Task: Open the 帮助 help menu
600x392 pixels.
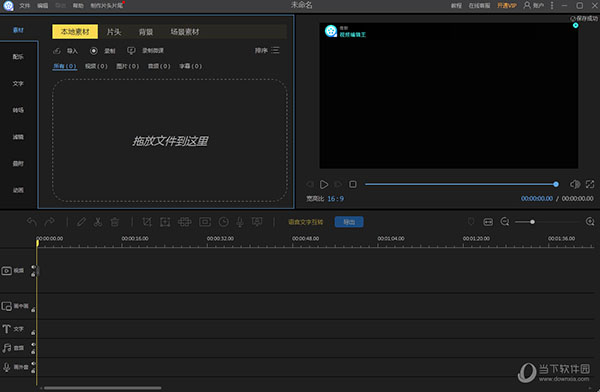Action: point(78,5)
